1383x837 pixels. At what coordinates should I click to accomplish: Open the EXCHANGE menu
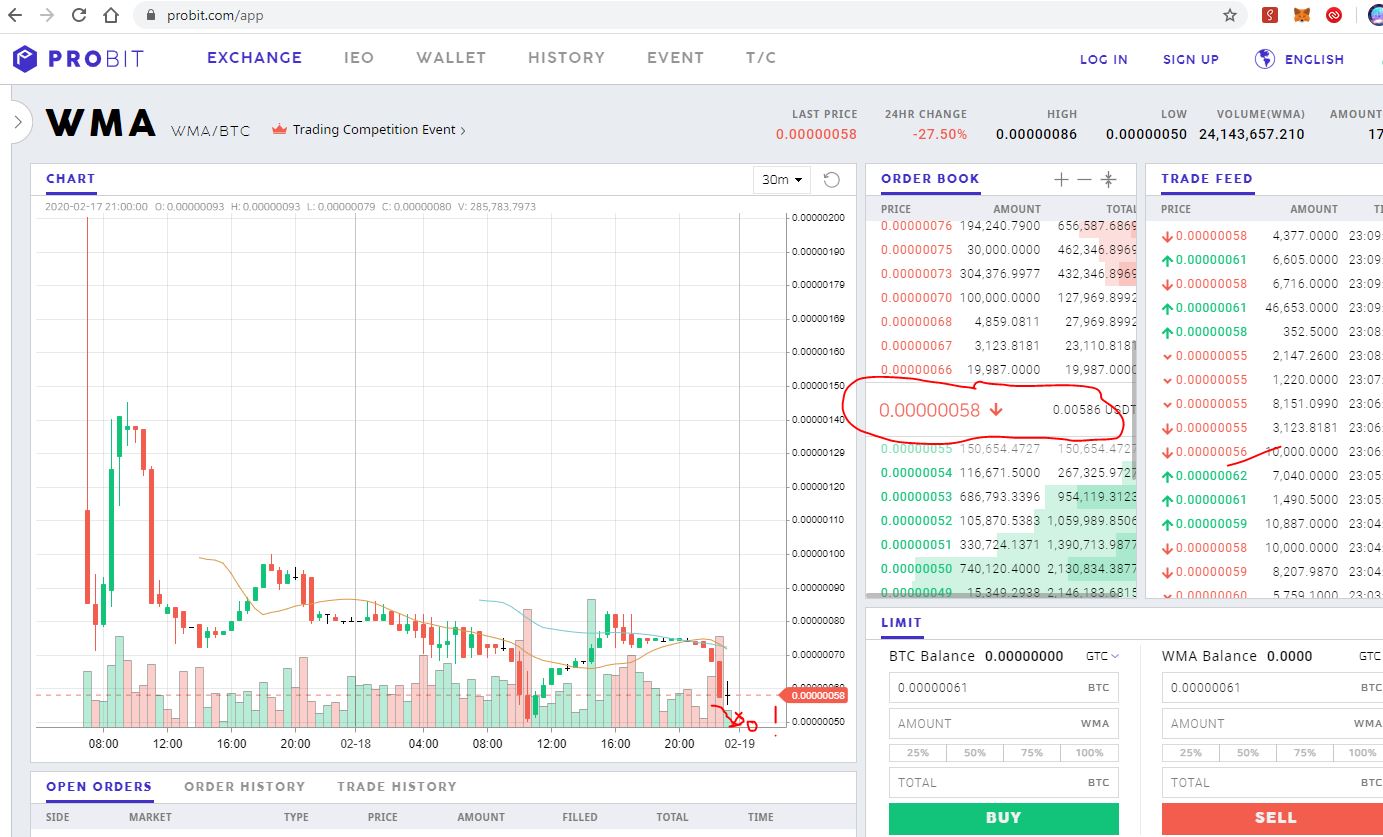(x=254, y=58)
